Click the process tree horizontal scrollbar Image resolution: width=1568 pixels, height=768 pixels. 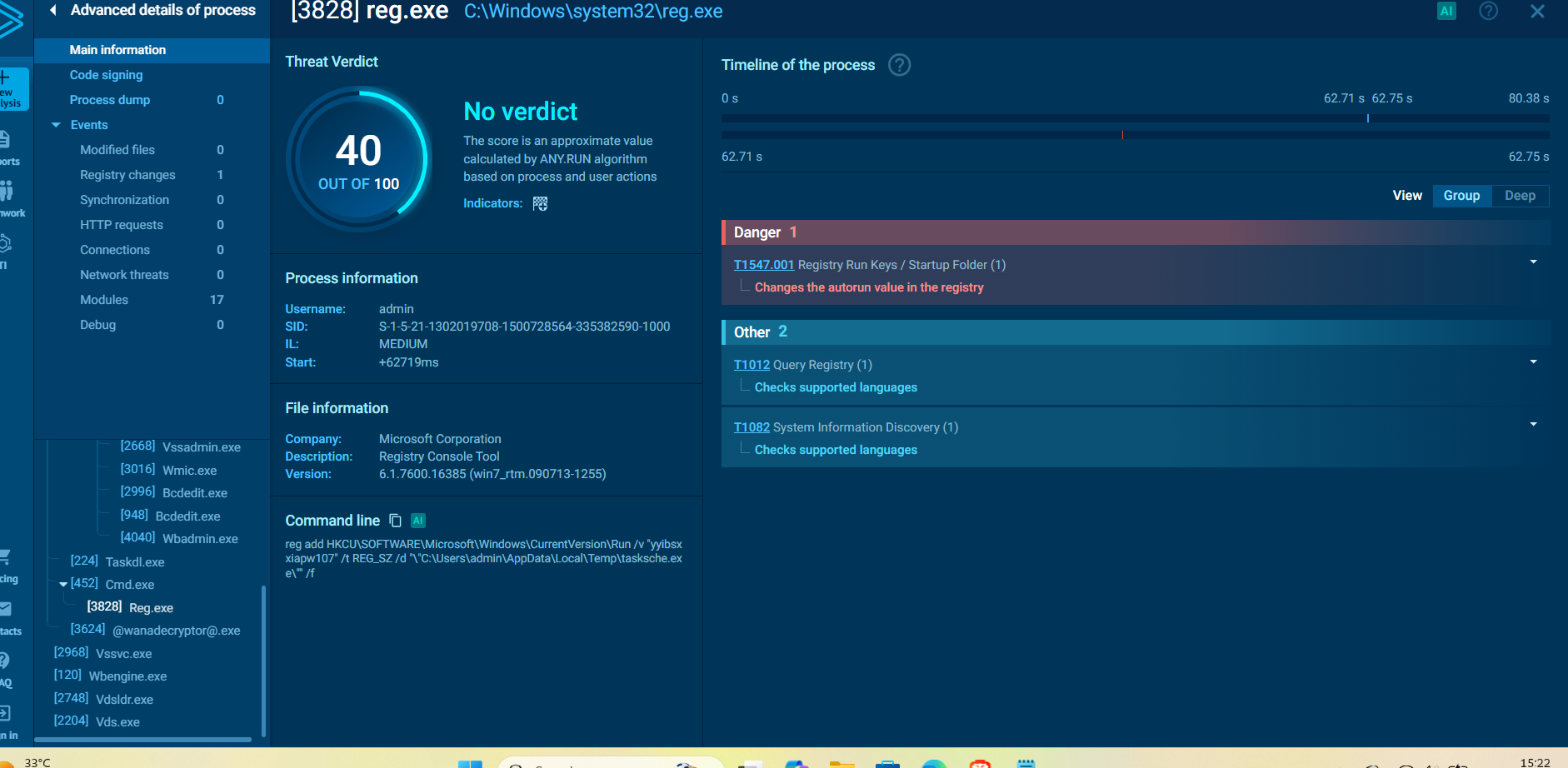(x=142, y=739)
